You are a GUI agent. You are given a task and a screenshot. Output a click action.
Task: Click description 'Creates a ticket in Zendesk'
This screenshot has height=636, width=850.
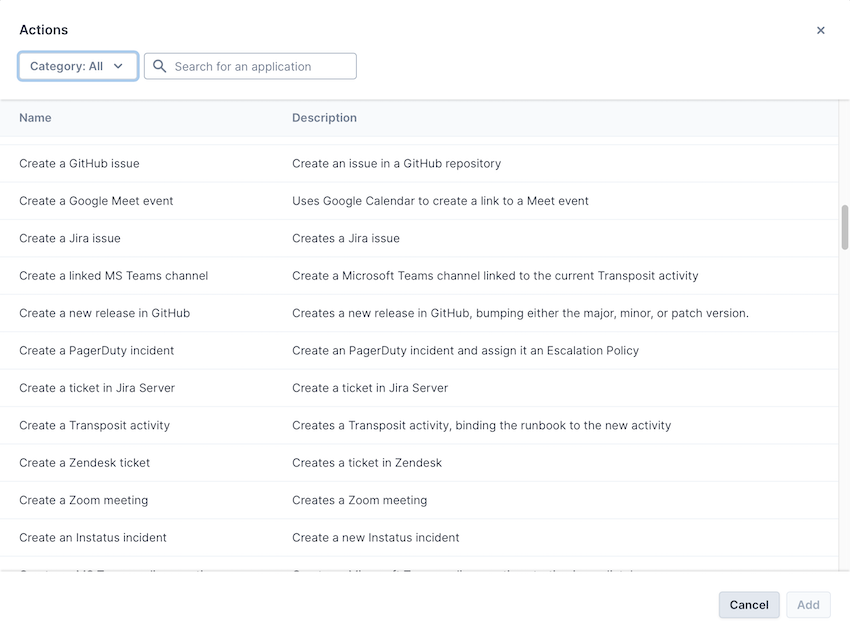point(367,462)
